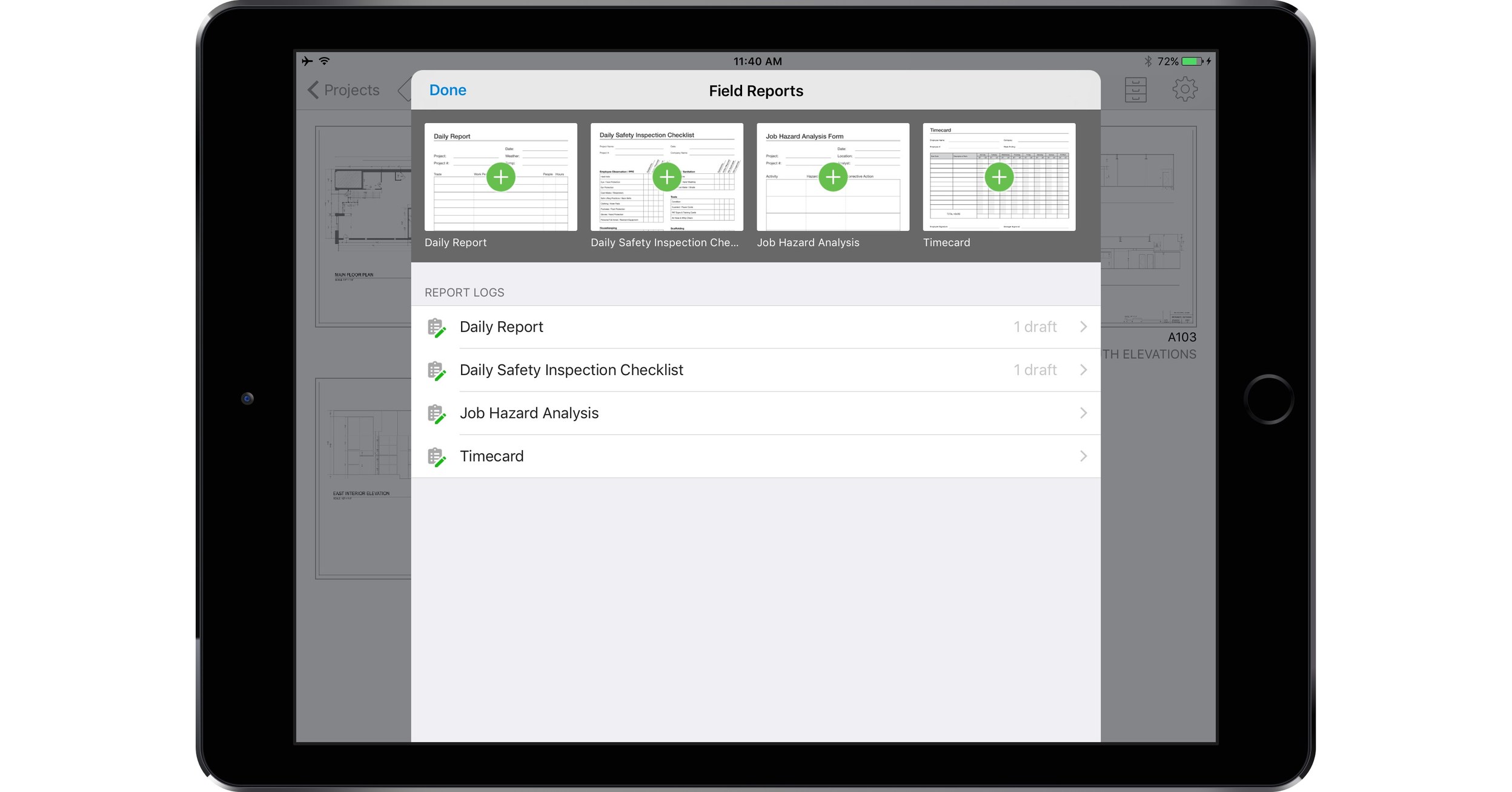The height and width of the screenshot is (792, 1512).
Task: Open Settings via the gear icon
Action: click(1184, 88)
